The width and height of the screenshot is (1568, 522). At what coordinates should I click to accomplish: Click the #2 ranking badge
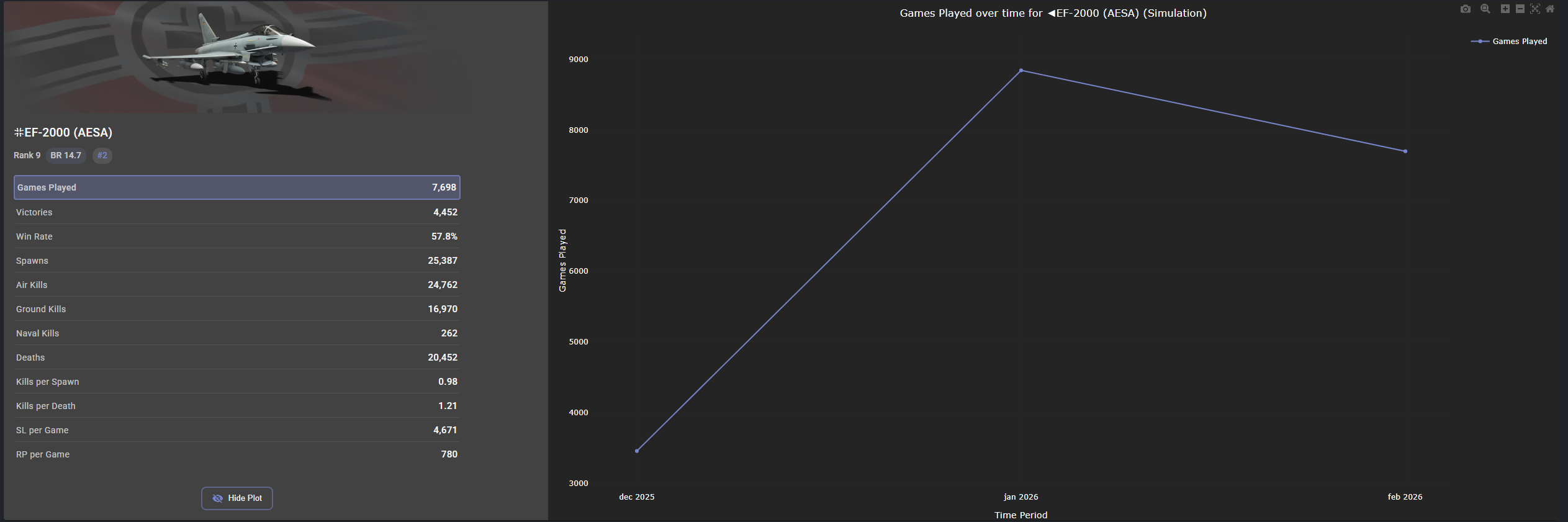102,156
